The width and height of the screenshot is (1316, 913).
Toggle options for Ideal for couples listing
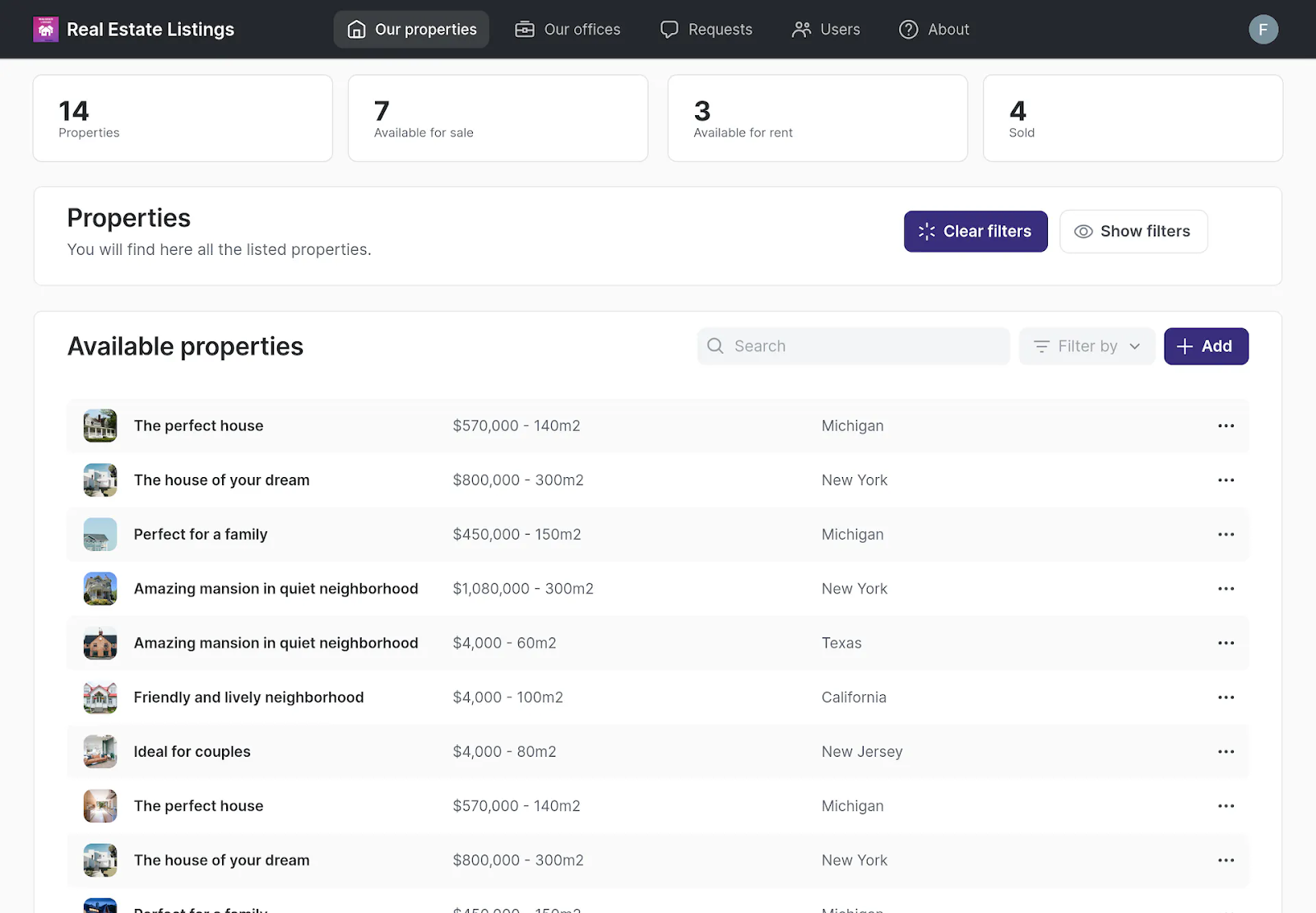(x=1226, y=751)
